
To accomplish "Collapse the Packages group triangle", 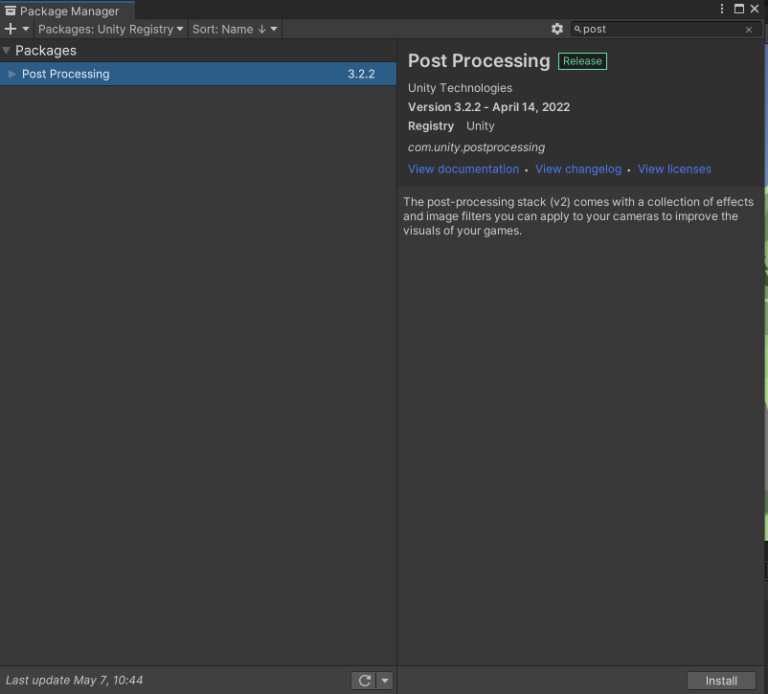I will 7,50.
